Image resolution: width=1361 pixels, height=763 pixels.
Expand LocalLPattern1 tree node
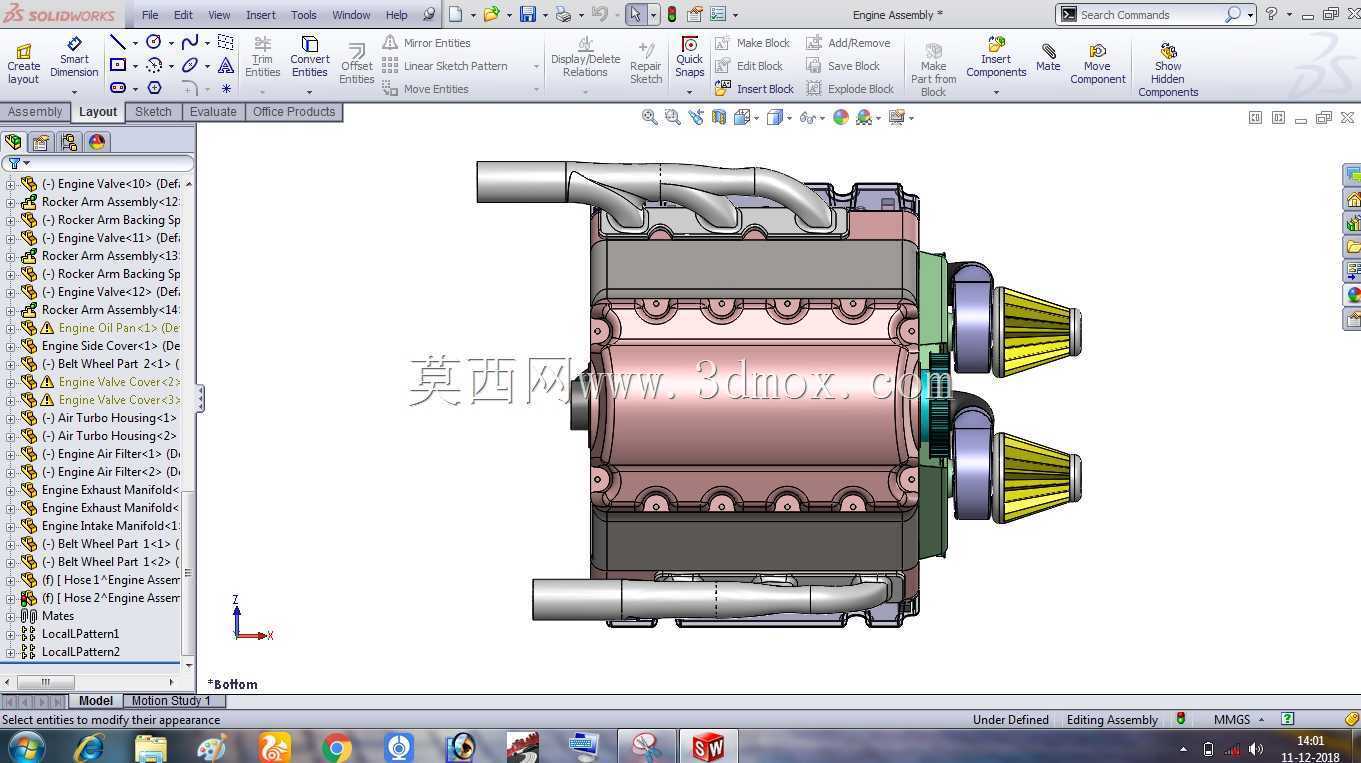pyautogui.click(x=10, y=634)
